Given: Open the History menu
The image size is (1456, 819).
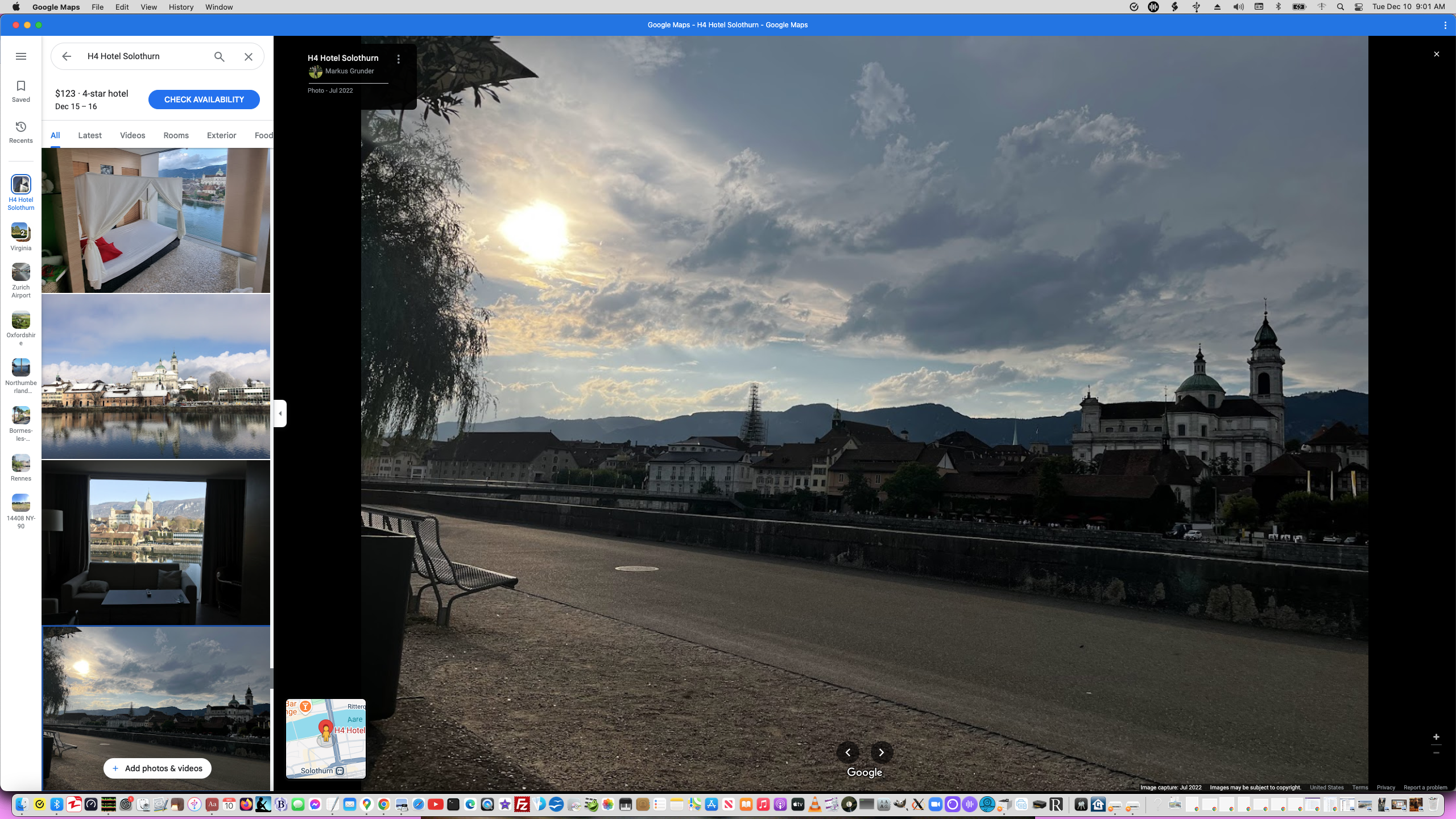Looking at the screenshot, I should coord(181,7).
